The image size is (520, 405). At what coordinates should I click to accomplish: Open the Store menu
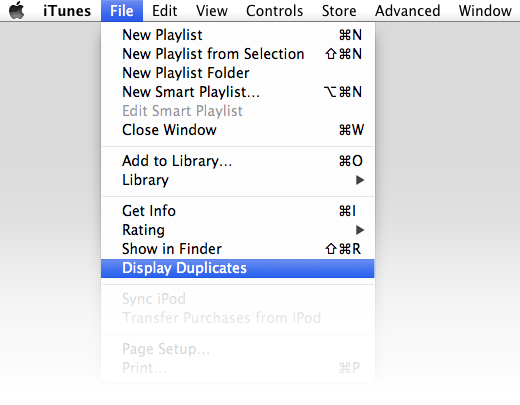coord(339,11)
